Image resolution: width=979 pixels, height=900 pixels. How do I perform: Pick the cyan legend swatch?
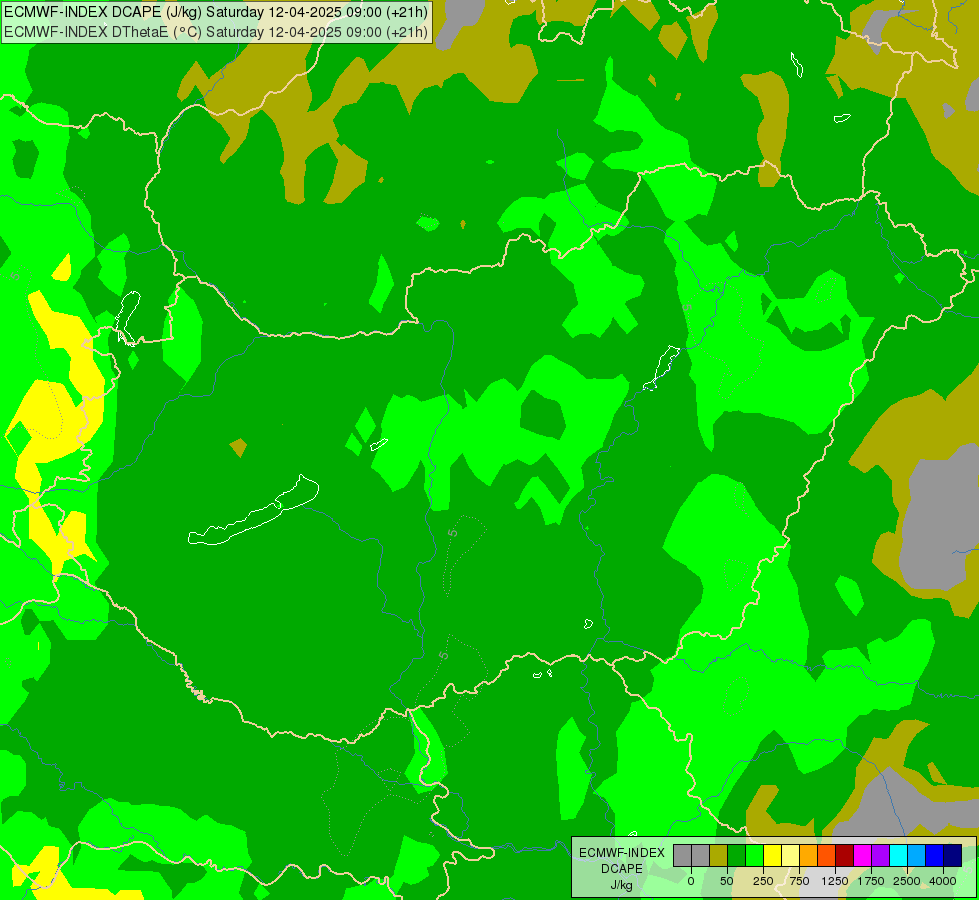[x=898, y=855]
